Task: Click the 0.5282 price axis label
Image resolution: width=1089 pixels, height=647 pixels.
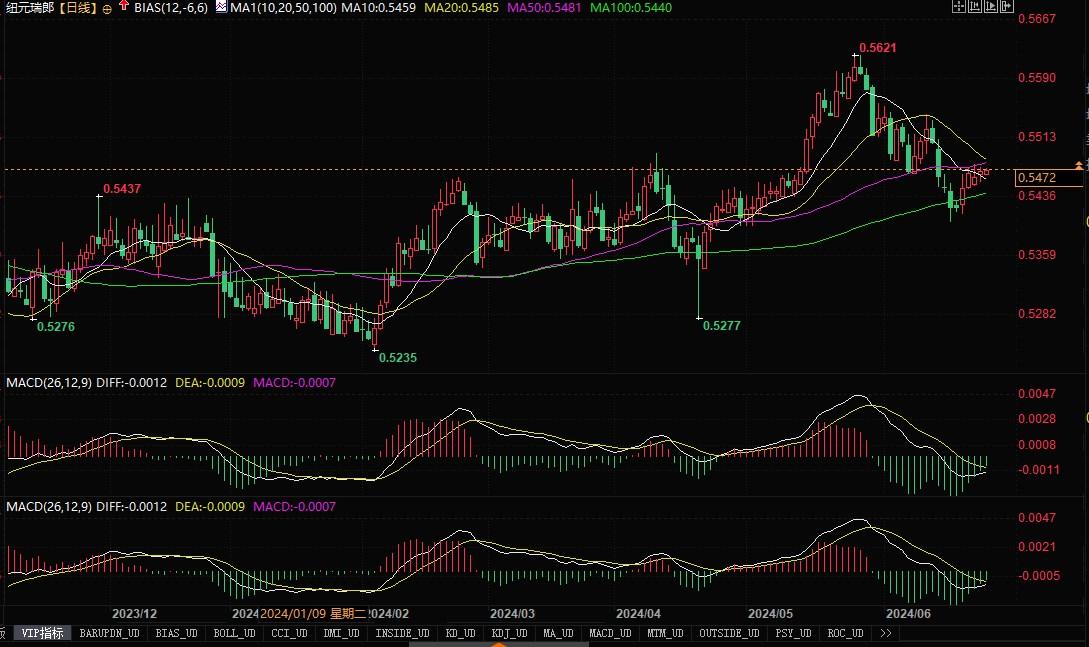Action: [x=1037, y=314]
